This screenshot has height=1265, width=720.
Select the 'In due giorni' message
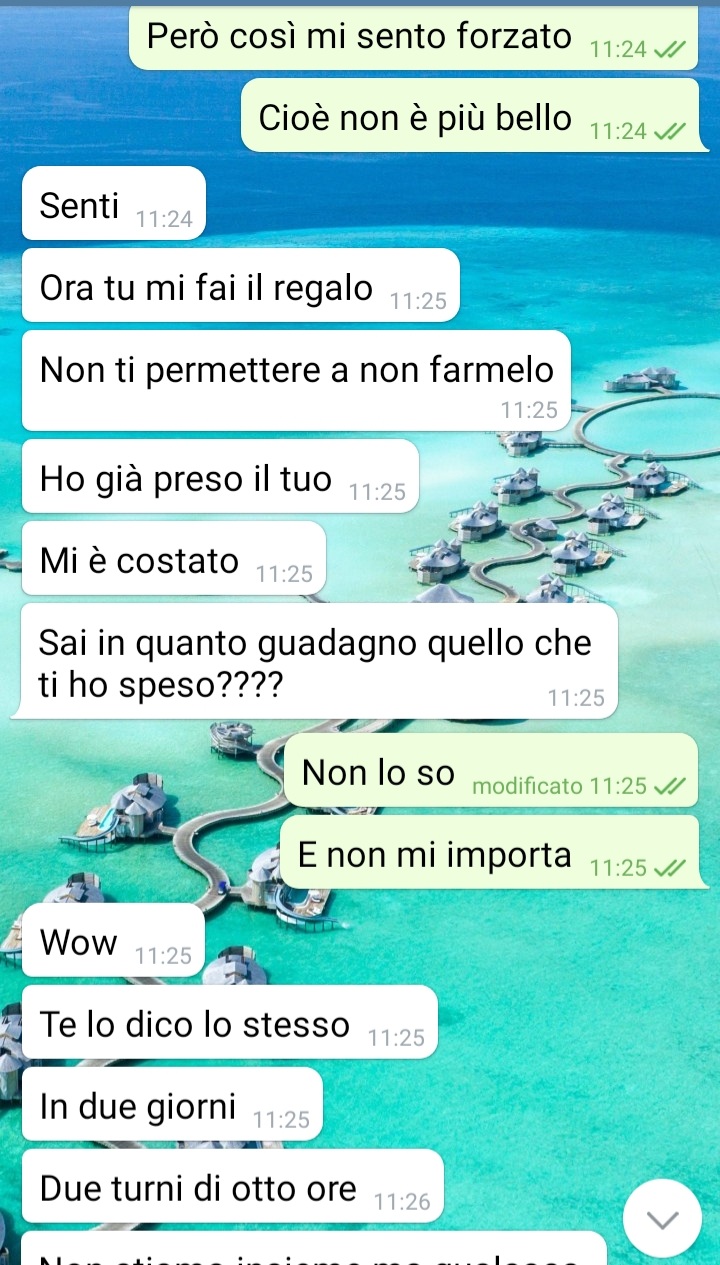coord(172,1104)
